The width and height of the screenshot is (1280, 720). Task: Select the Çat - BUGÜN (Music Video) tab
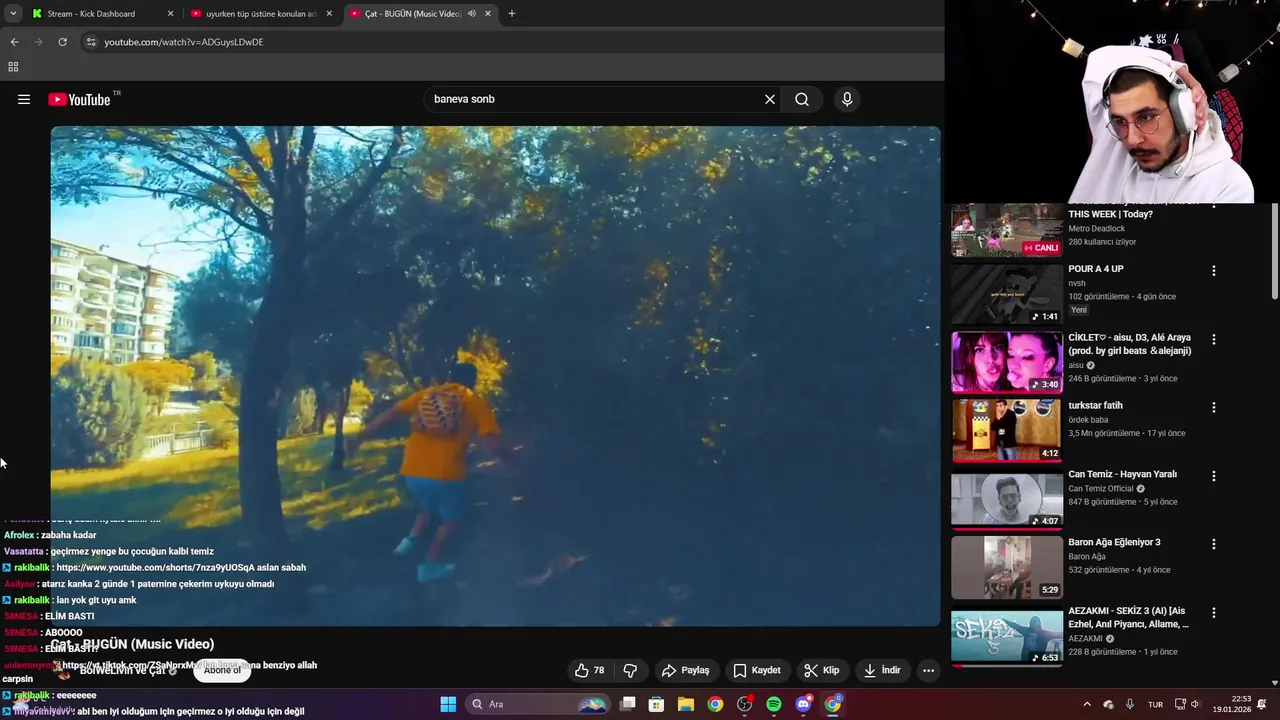click(x=412, y=14)
